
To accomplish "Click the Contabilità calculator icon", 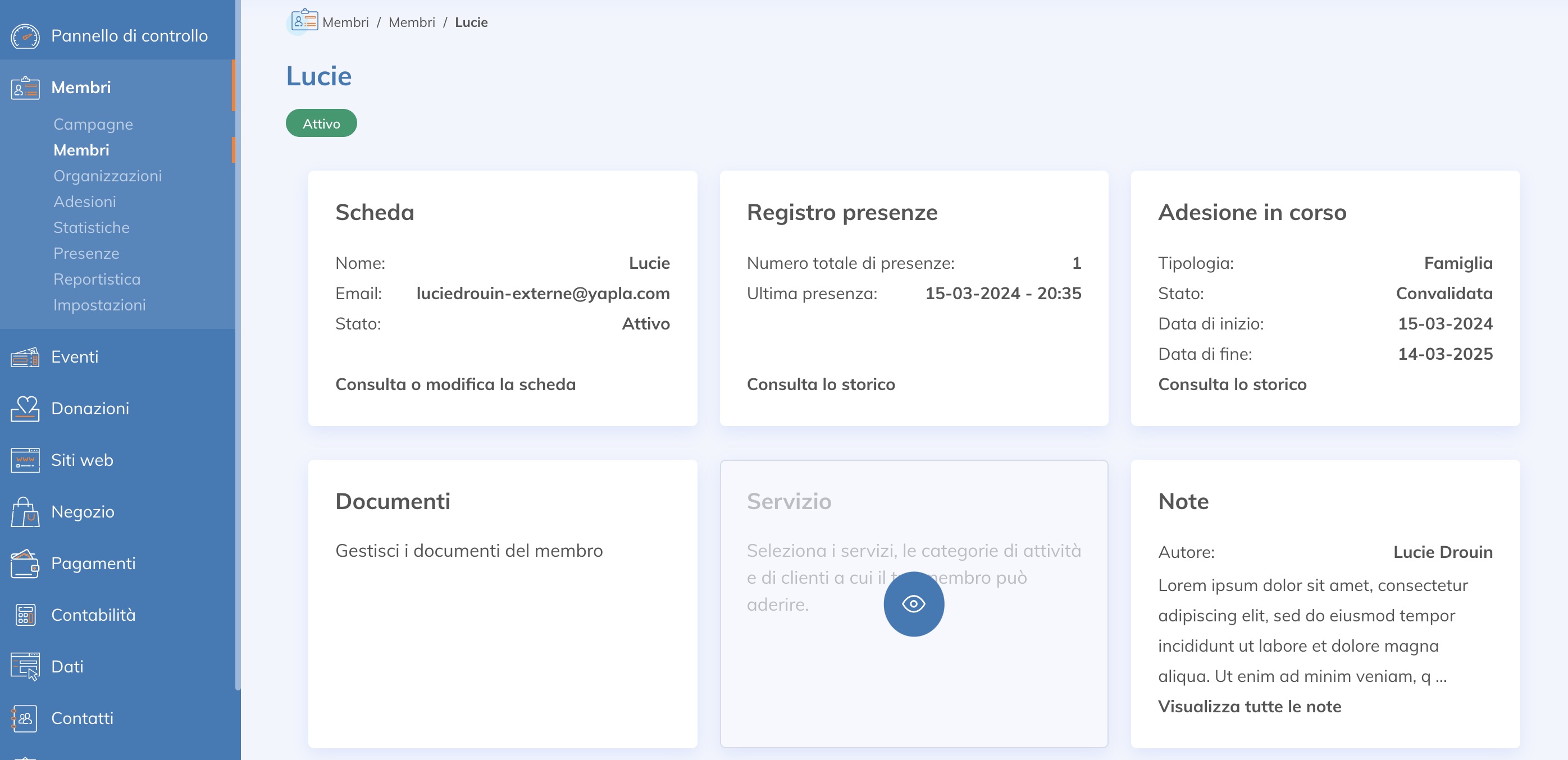I will click(x=25, y=615).
